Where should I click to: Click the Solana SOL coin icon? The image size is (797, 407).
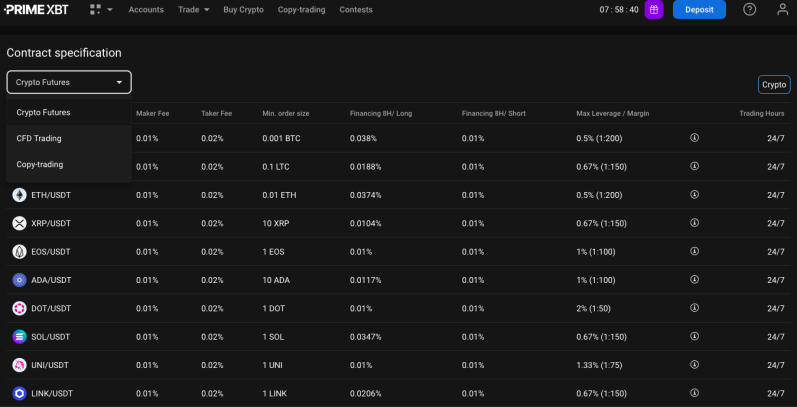click(19, 337)
